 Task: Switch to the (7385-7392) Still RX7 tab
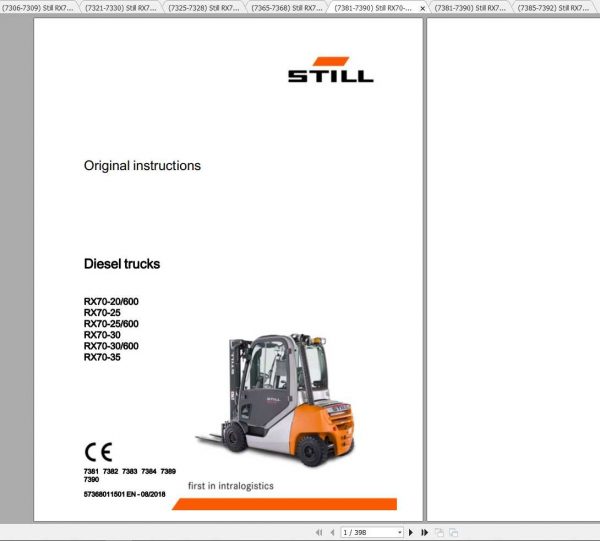pyautogui.click(x=553, y=8)
